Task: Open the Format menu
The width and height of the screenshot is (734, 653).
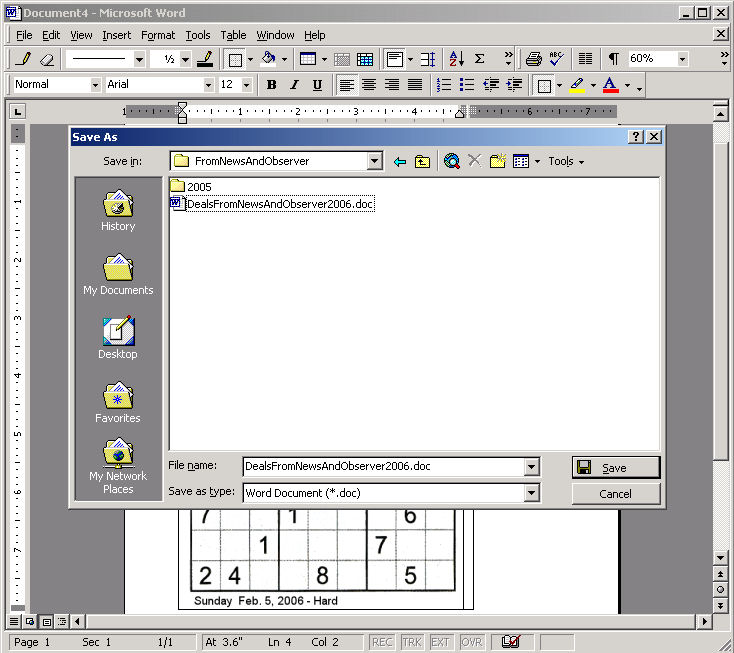Action: [158, 35]
